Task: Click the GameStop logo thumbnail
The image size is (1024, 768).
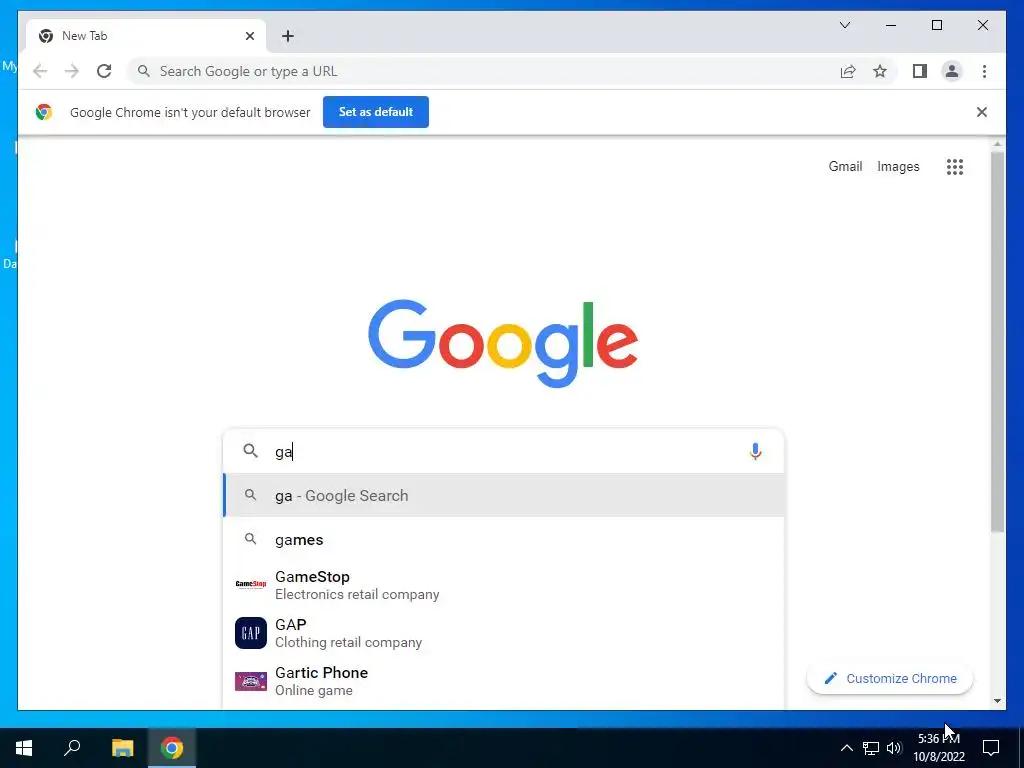Action: coord(251,584)
